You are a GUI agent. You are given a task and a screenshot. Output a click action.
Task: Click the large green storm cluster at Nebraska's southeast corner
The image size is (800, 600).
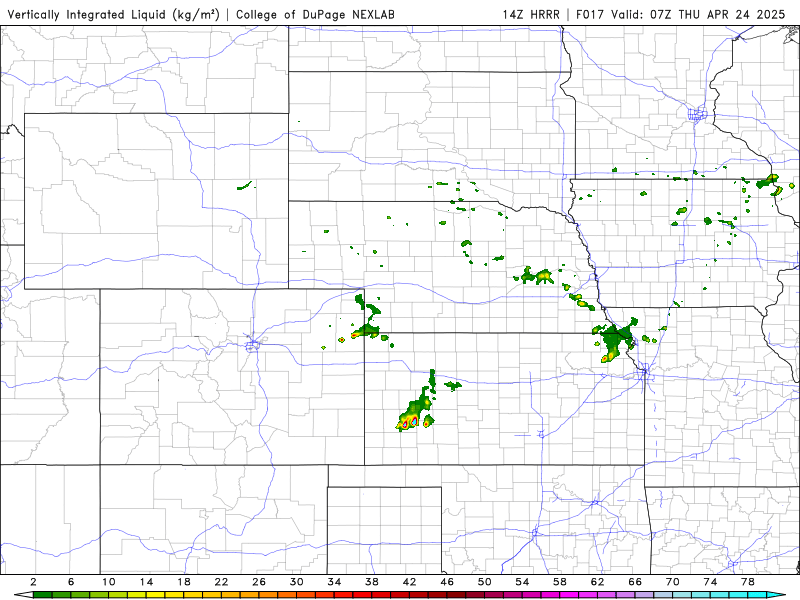coord(615,339)
